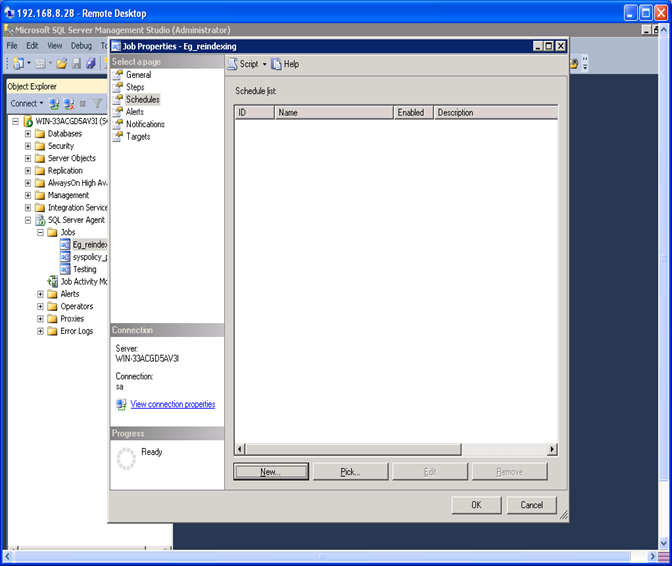Click the Open File folder toolbar icon
The width and height of the screenshot is (672, 566).
pos(62,64)
